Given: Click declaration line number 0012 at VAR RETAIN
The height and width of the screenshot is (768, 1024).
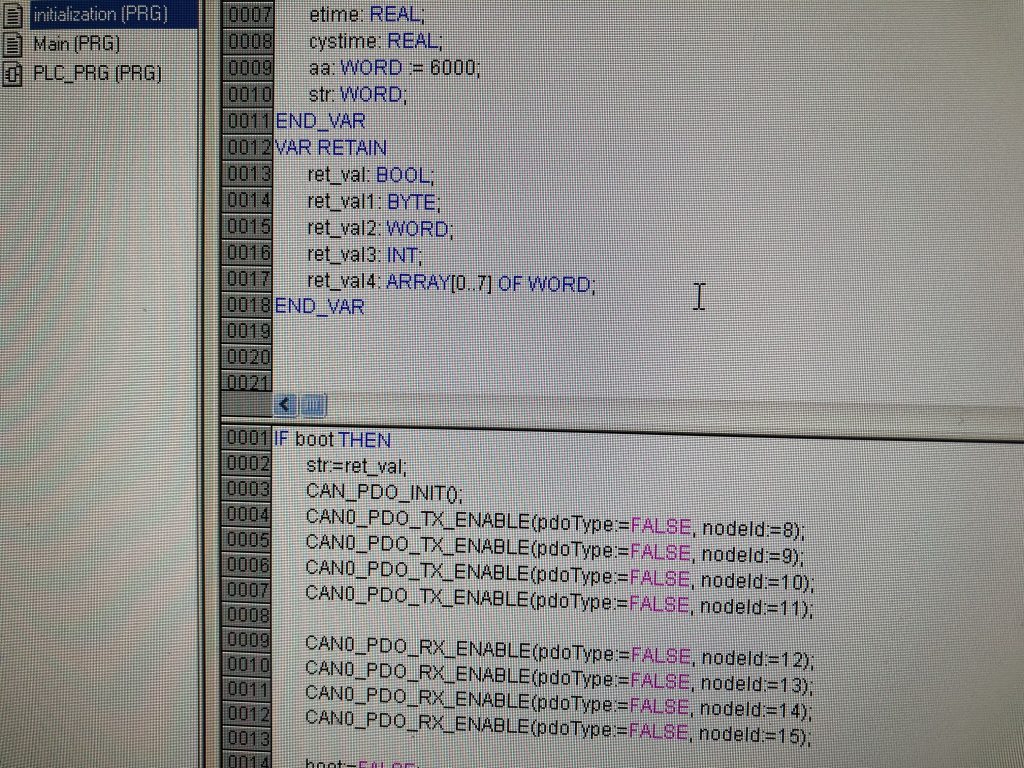Looking at the screenshot, I should pos(247,148).
